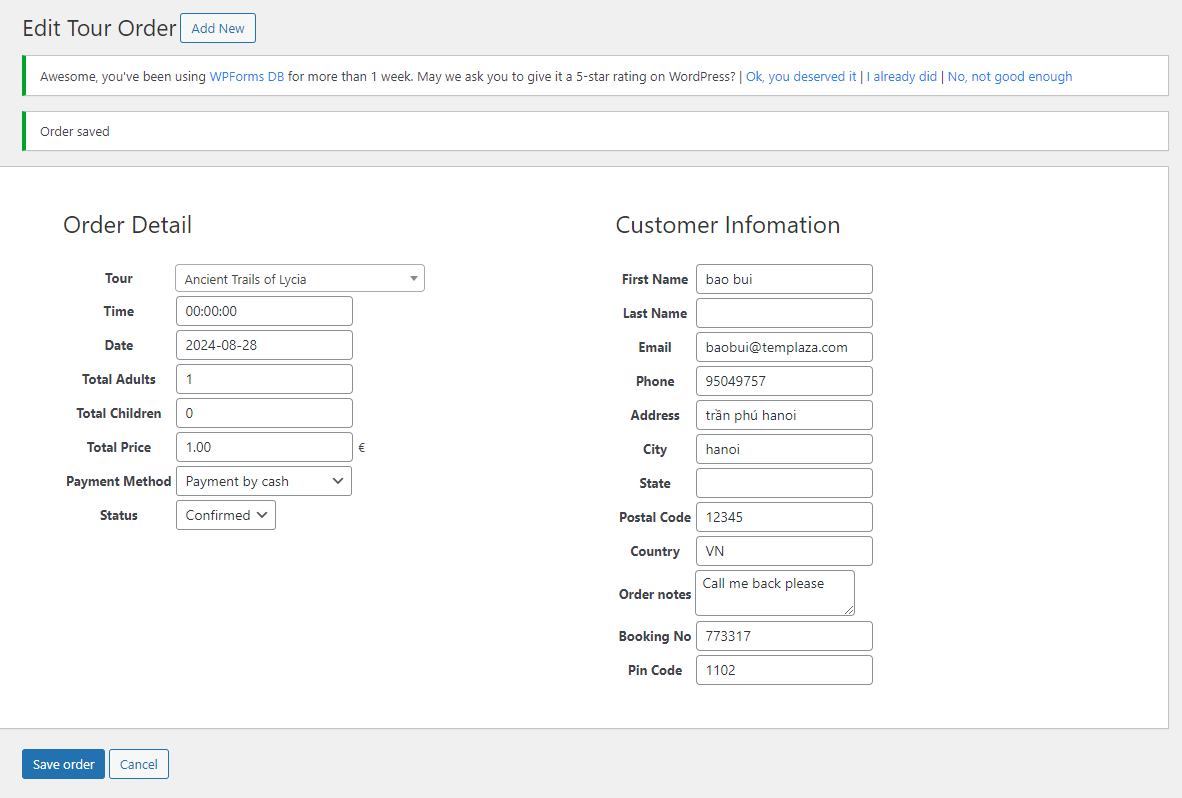This screenshot has height=798, width=1182.
Task: Select the 'I already did' link
Action: click(901, 76)
